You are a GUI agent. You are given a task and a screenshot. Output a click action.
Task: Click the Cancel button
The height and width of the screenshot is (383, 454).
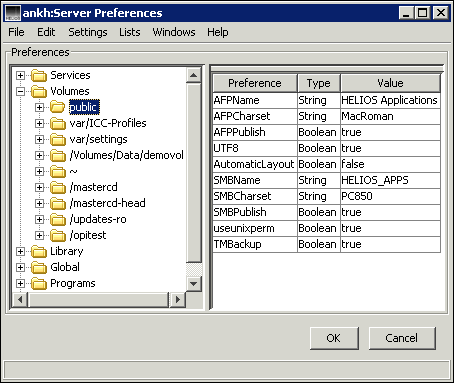coord(402,338)
